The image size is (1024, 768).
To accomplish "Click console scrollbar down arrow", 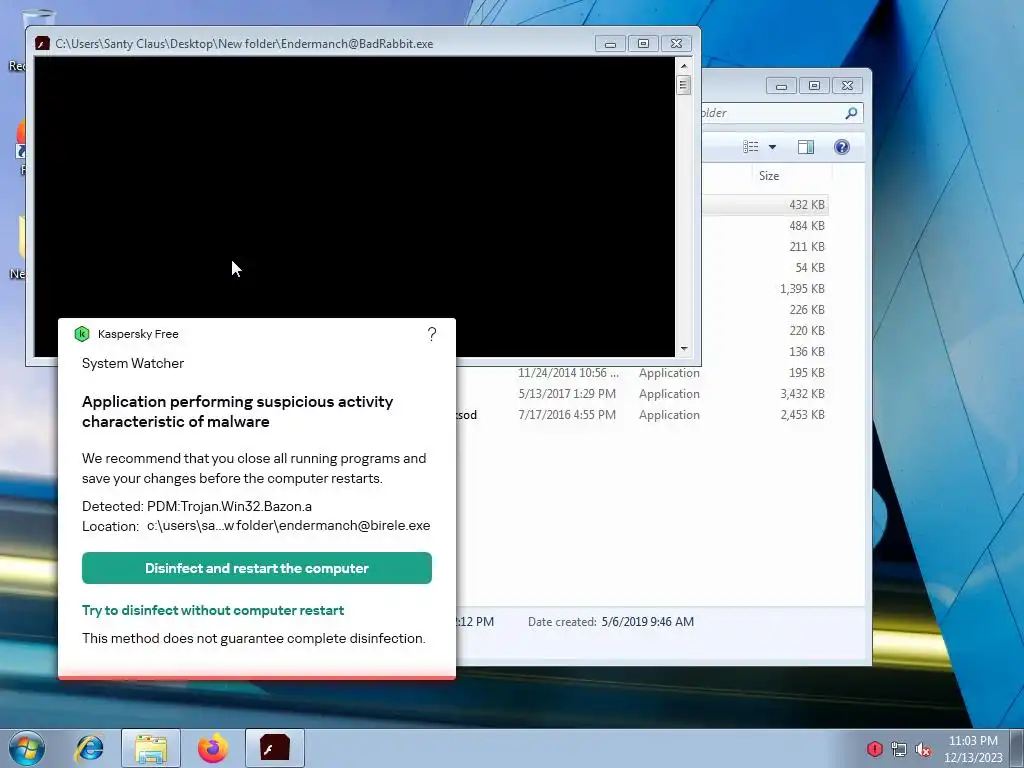I will click(x=684, y=349).
